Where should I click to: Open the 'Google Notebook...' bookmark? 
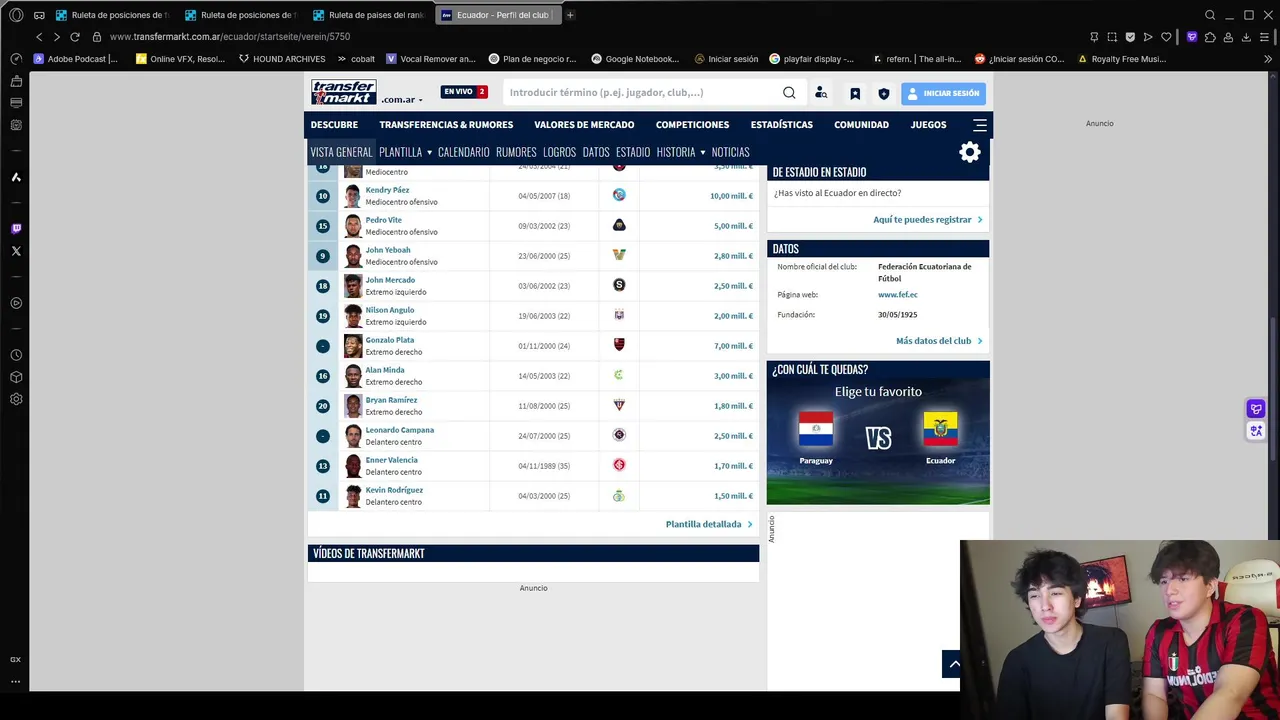[x=635, y=59]
